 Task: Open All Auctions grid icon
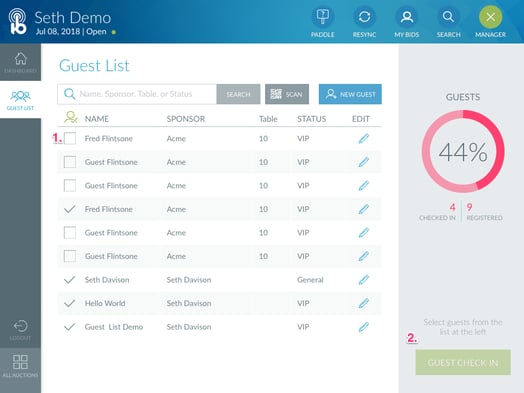tap(20, 366)
